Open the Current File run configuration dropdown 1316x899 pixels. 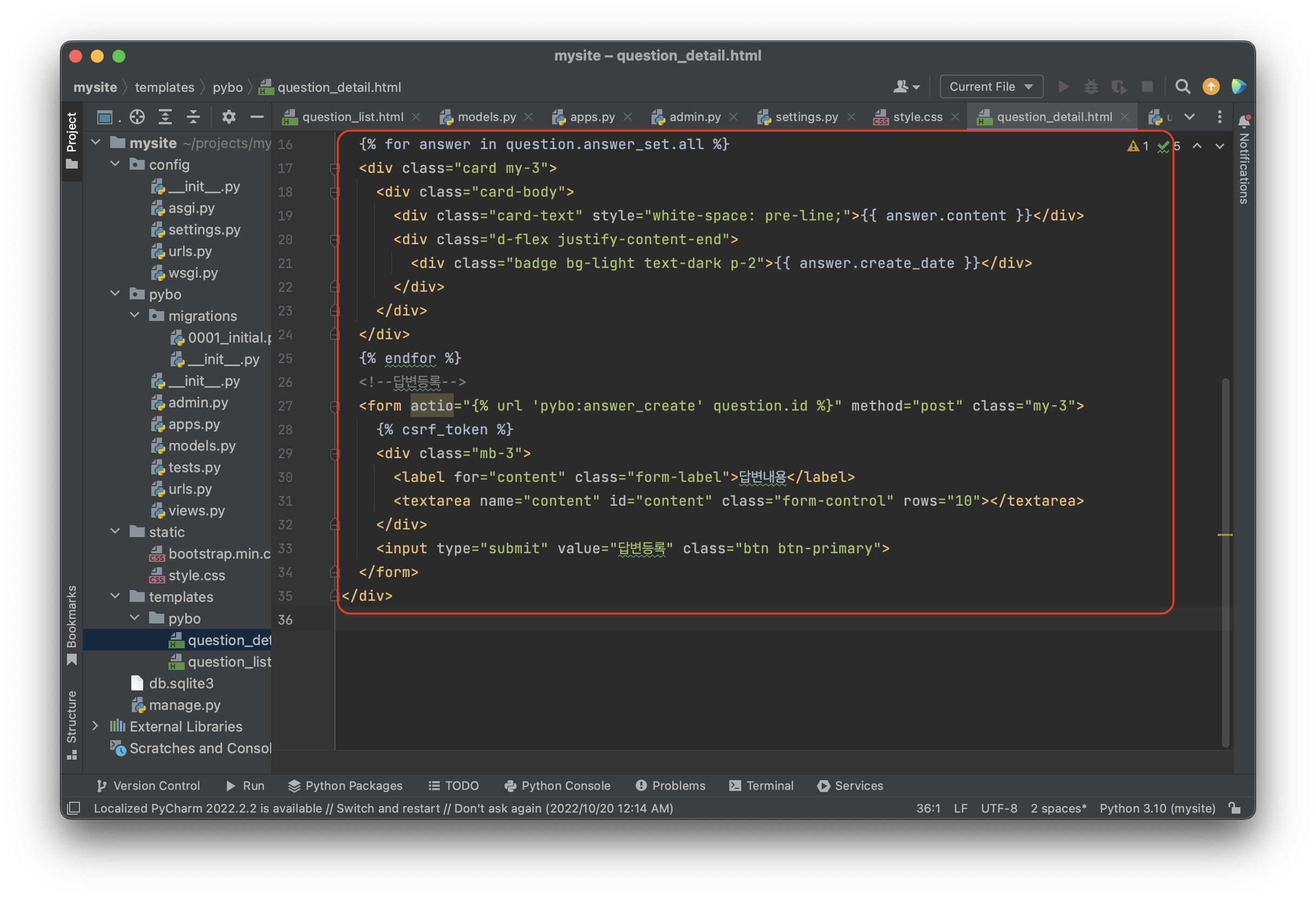click(991, 86)
